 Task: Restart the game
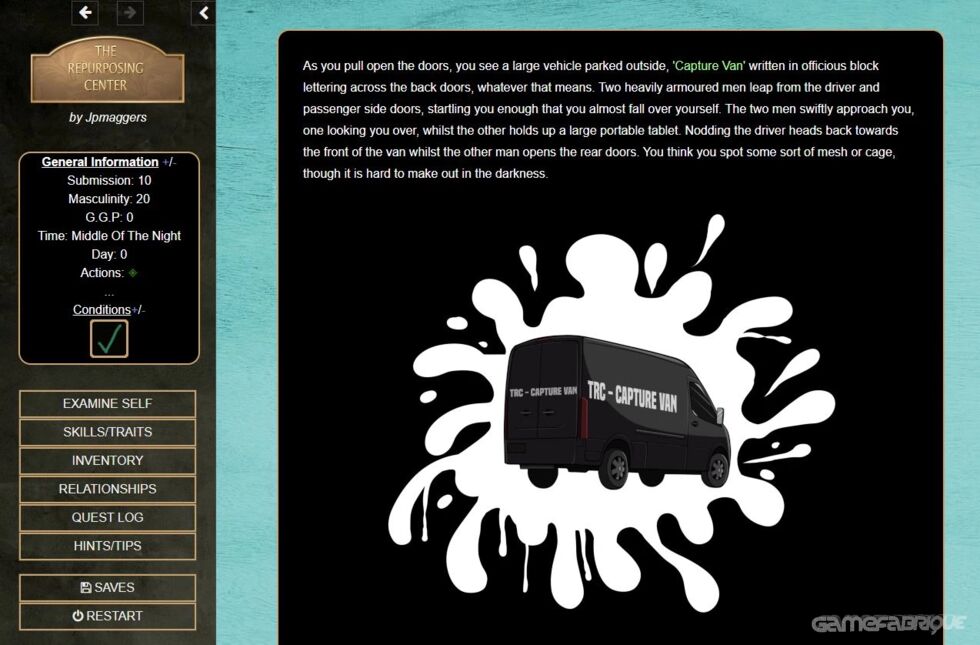click(x=108, y=616)
